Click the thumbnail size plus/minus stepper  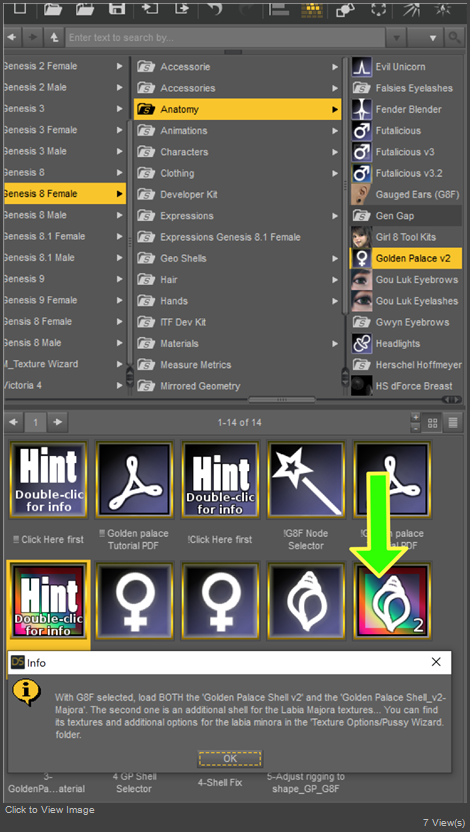coord(416,423)
